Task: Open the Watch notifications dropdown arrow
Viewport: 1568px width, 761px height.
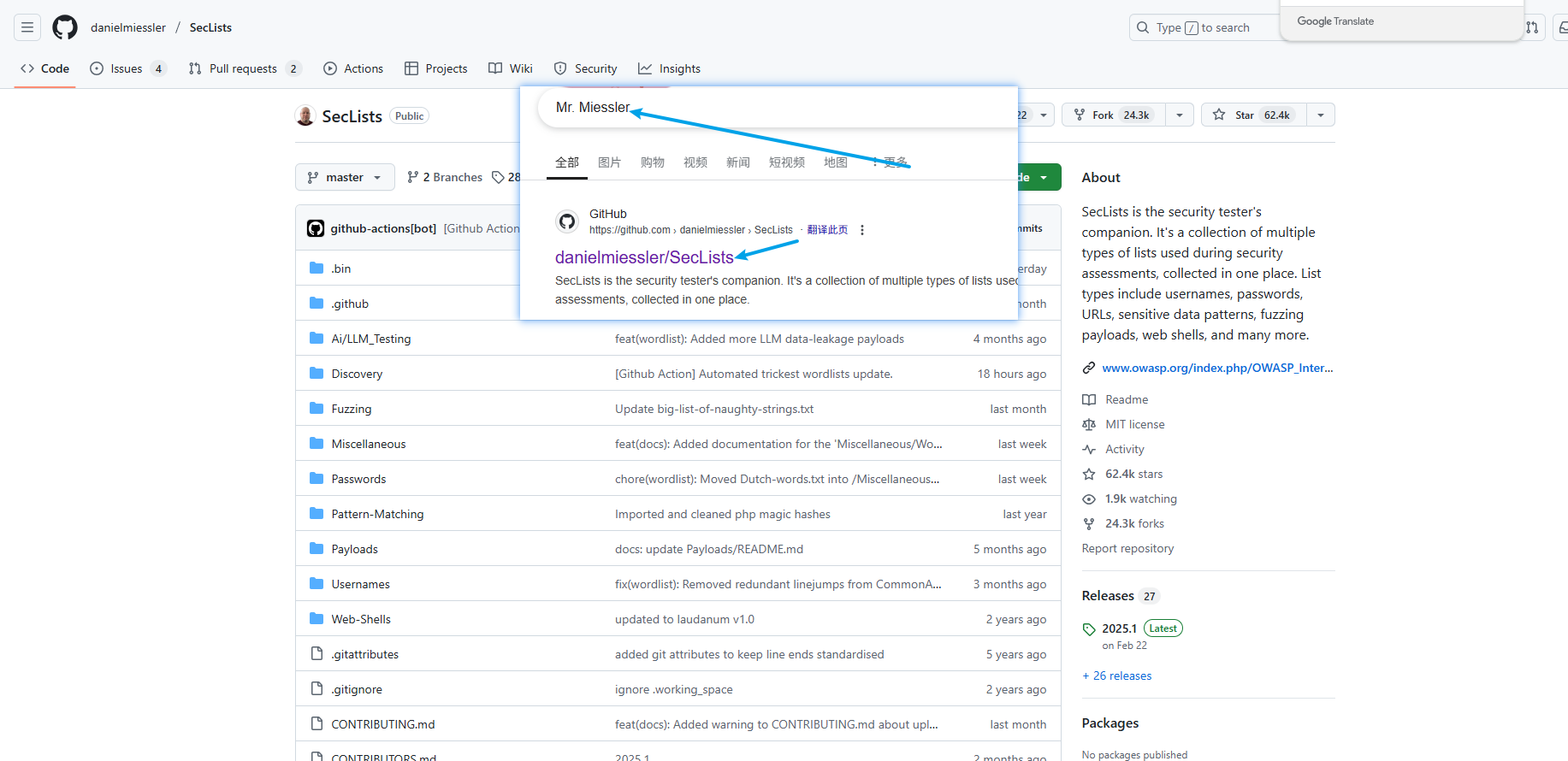Action: tap(1044, 115)
